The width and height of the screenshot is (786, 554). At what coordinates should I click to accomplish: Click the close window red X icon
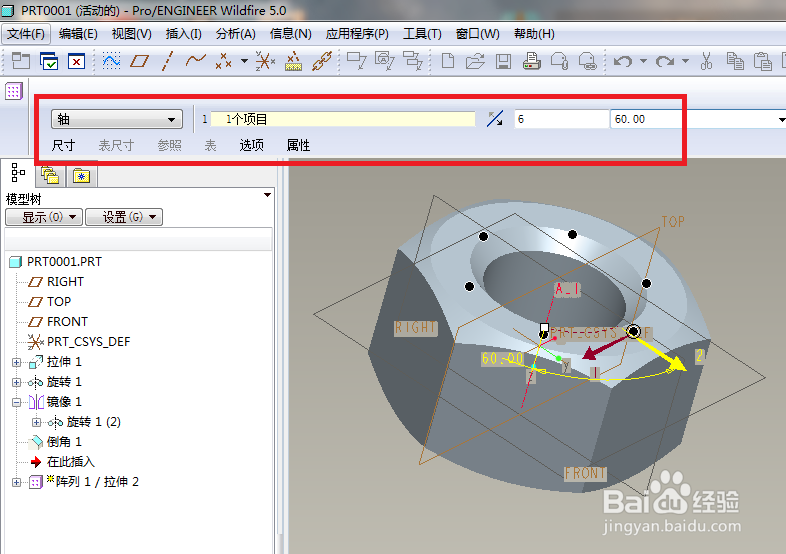(76, 61)
